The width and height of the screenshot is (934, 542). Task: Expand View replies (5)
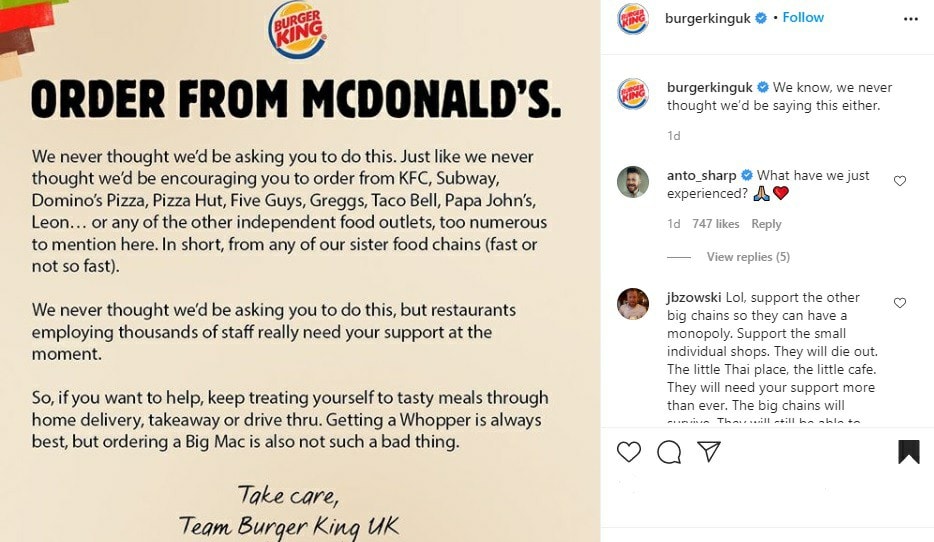tap(748, 257)
